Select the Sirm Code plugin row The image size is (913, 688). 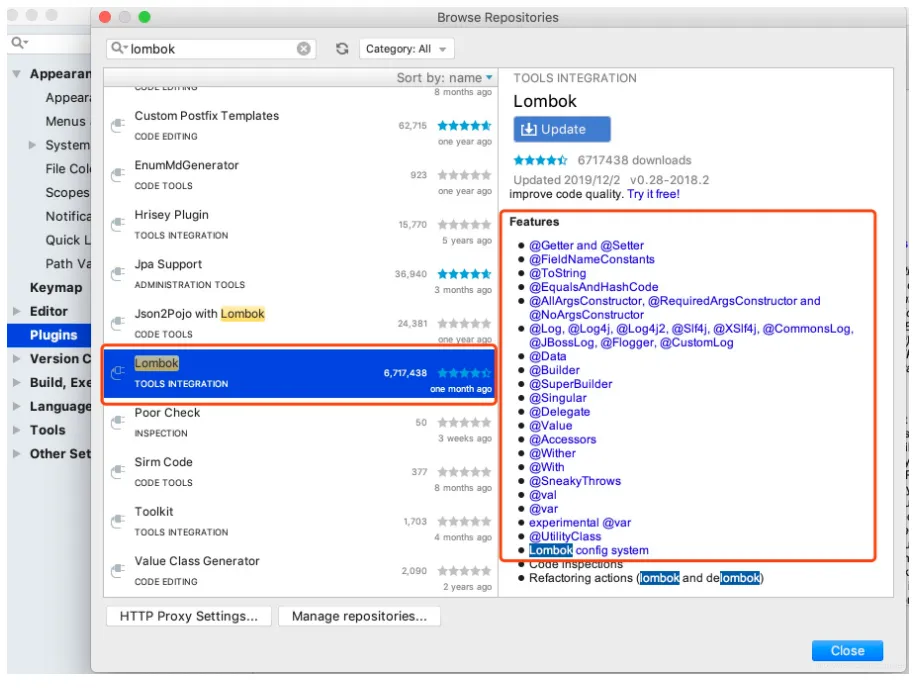point(299,472)
